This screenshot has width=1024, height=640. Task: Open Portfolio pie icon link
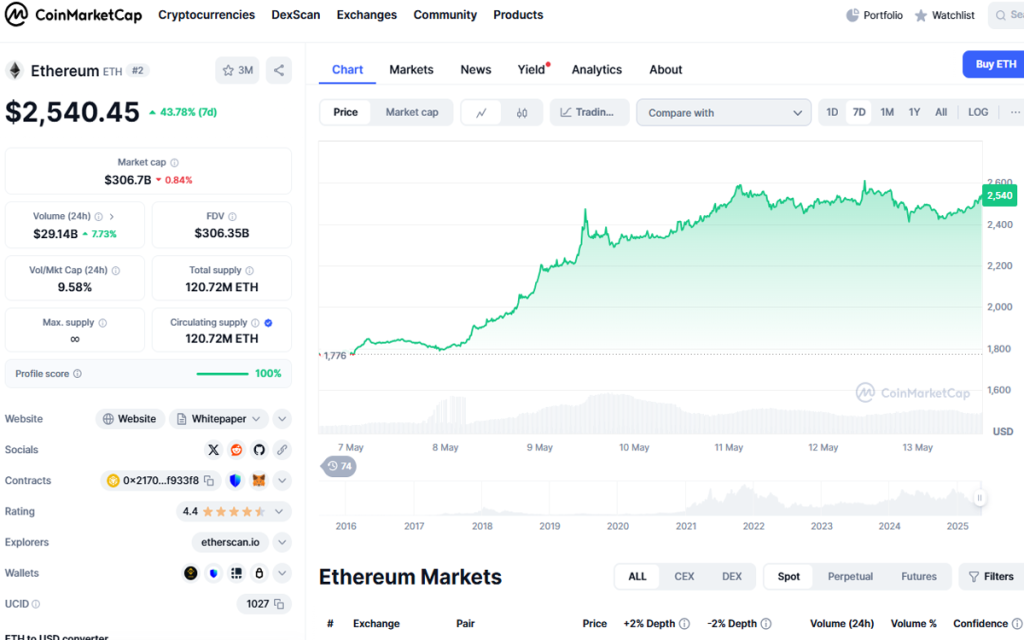tap(874, 15)
